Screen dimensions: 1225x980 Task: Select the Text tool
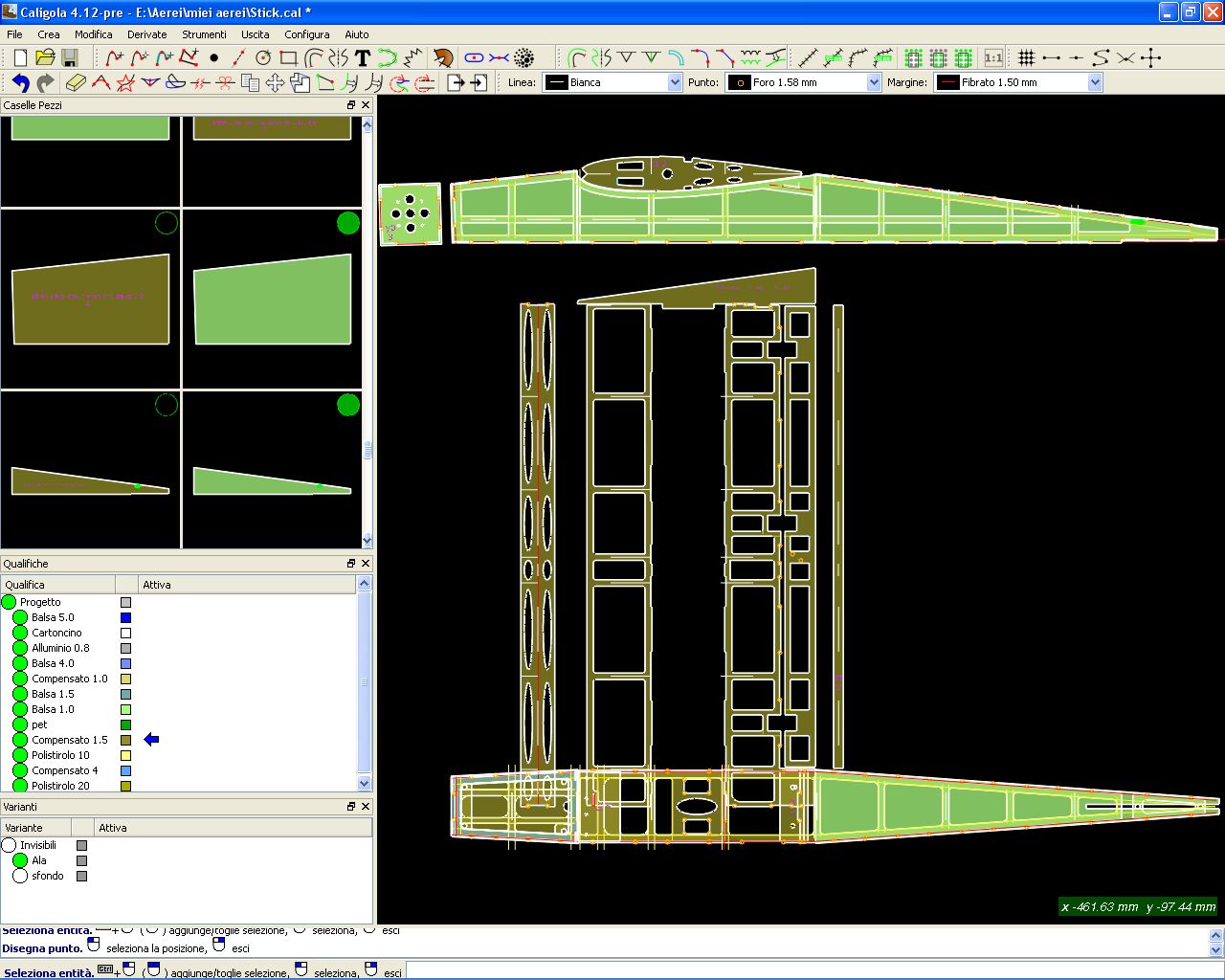(x=363, y=58)
